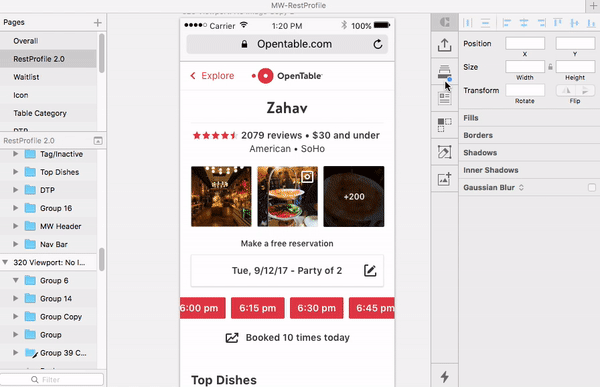The image size is (600, 387).
Task: Click the trending chart icon next to Booked 10 times
Action: pyautogui.click(x=232, y=338)
